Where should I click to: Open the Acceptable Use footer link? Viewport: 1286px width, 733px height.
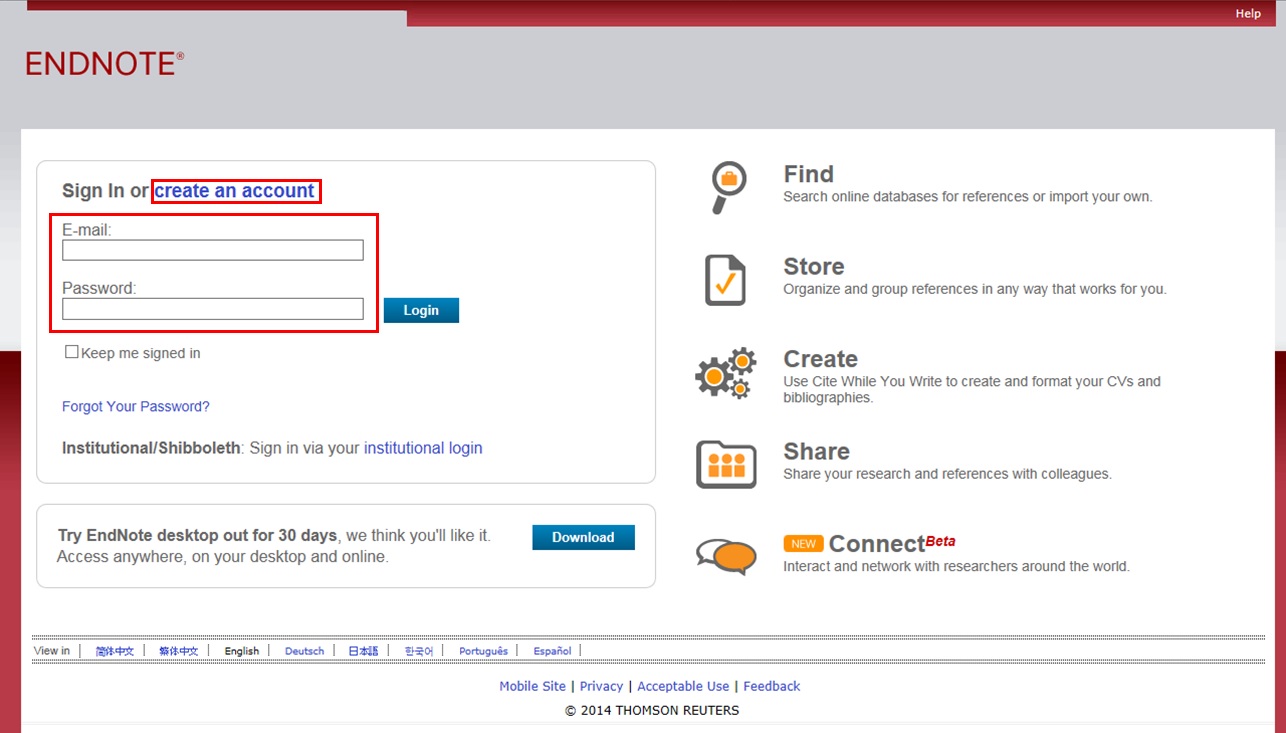click(683, 686)
